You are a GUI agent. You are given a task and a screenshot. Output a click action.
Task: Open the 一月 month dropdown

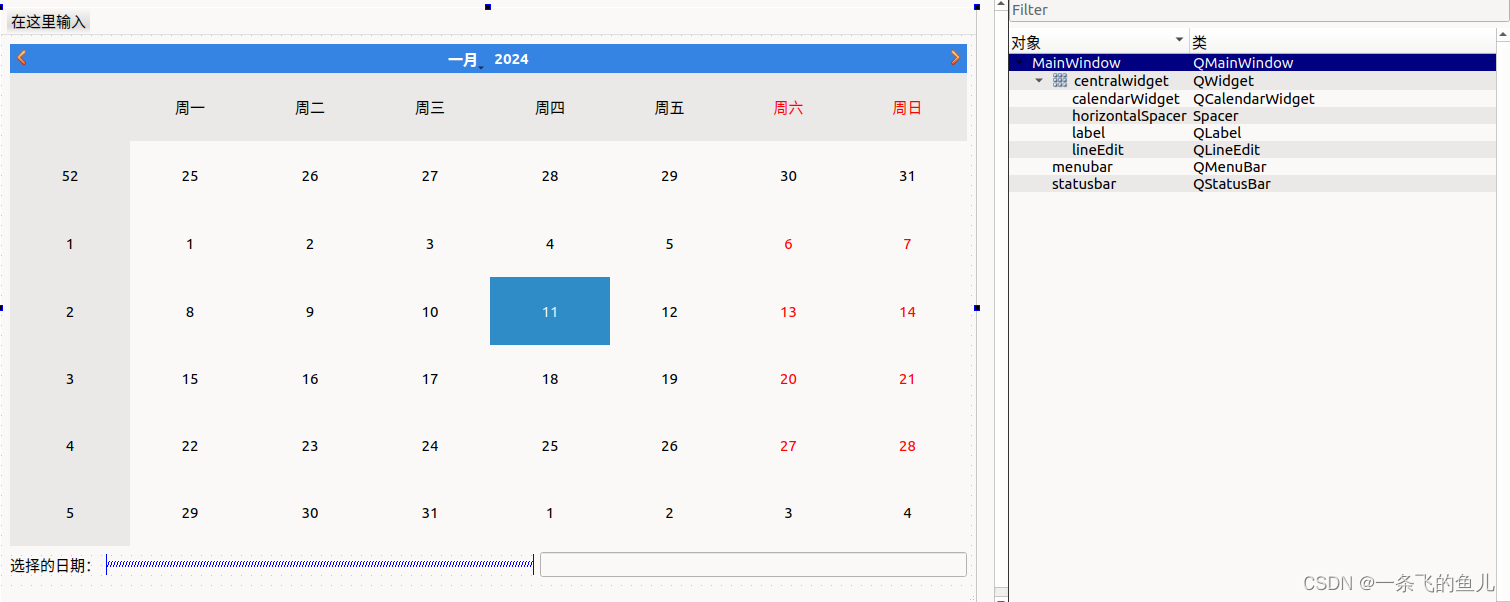pyautogui.click(x=465, y=60)
